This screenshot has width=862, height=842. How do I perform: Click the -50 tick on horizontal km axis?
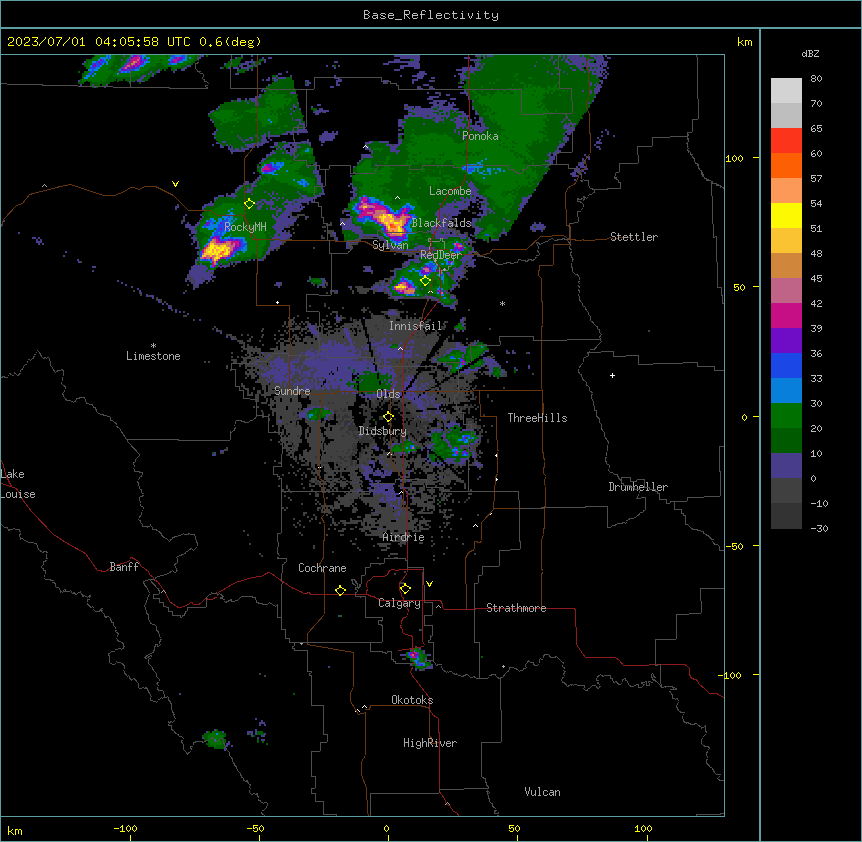[255, 828]
